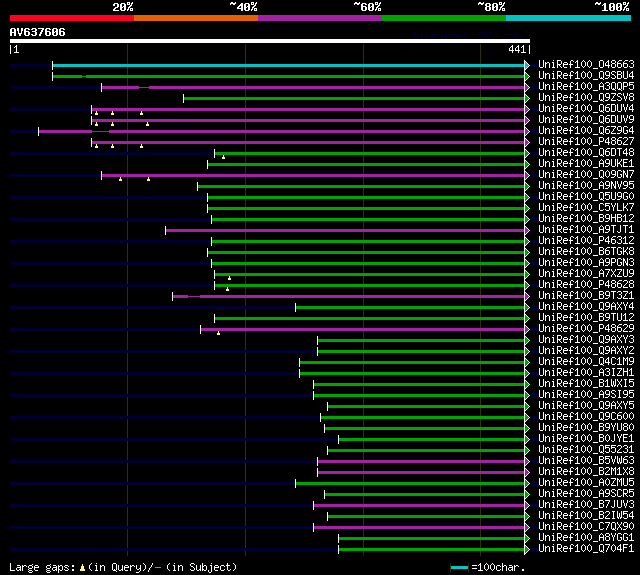640x575 pixels.
Task: Open hit UniRef100_A3QQP5
Action: pyautogui.click(x=586, y=87)
